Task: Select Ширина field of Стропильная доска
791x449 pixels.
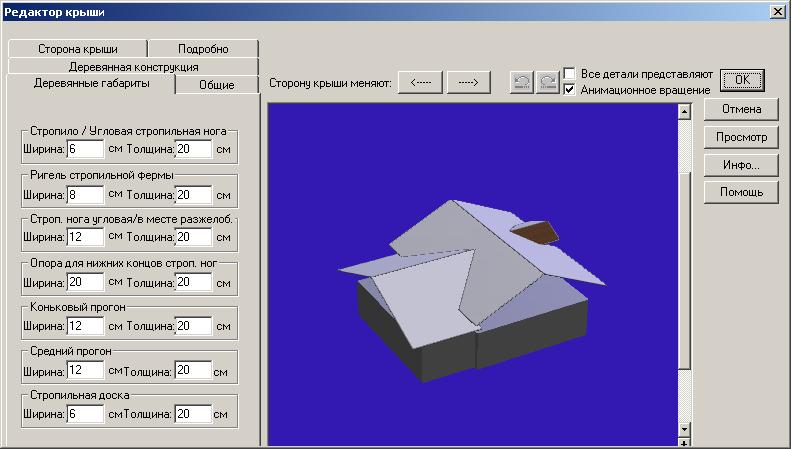Action: point(85,414)
